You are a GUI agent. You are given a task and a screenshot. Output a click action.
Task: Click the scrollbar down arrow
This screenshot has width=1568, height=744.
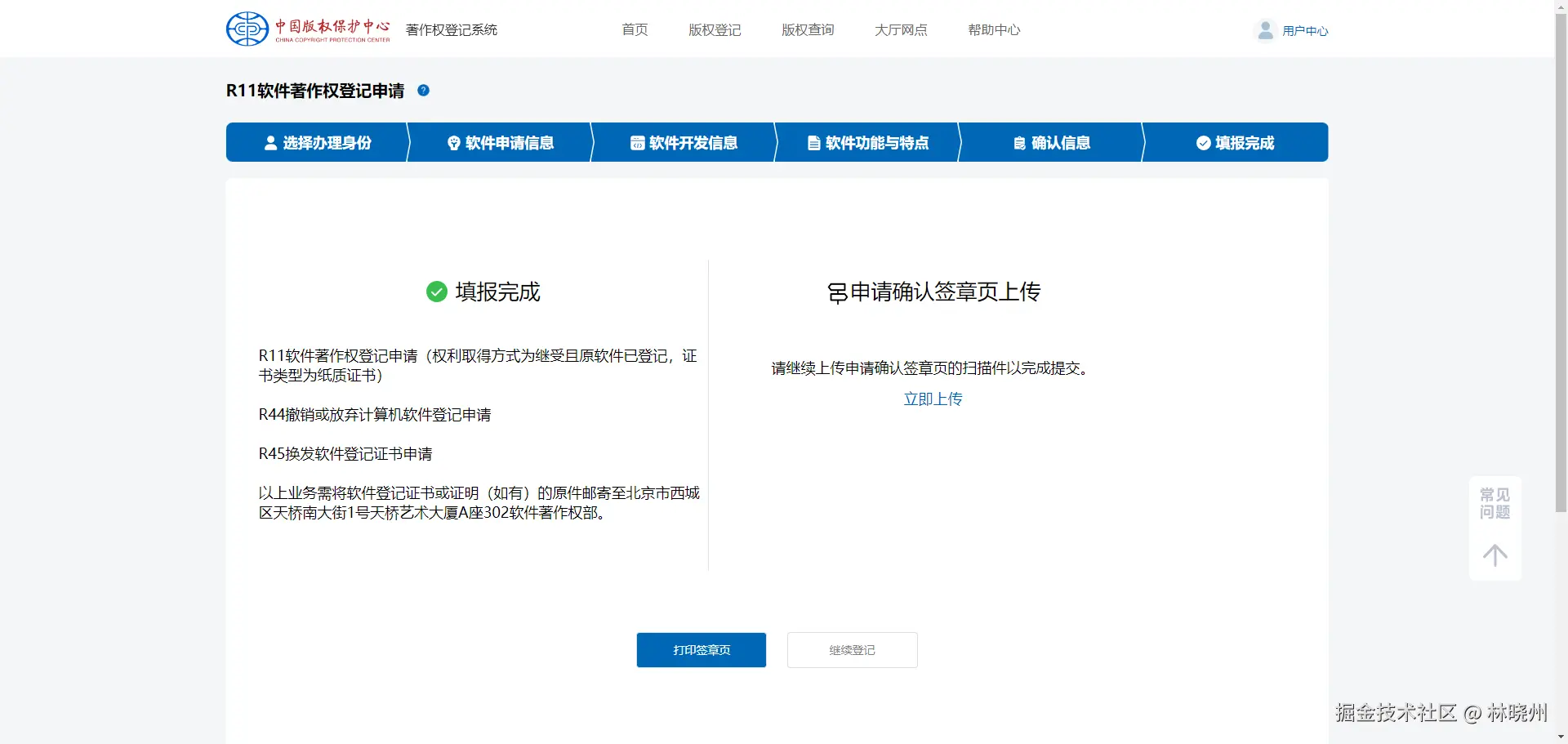coord(1561,737)
